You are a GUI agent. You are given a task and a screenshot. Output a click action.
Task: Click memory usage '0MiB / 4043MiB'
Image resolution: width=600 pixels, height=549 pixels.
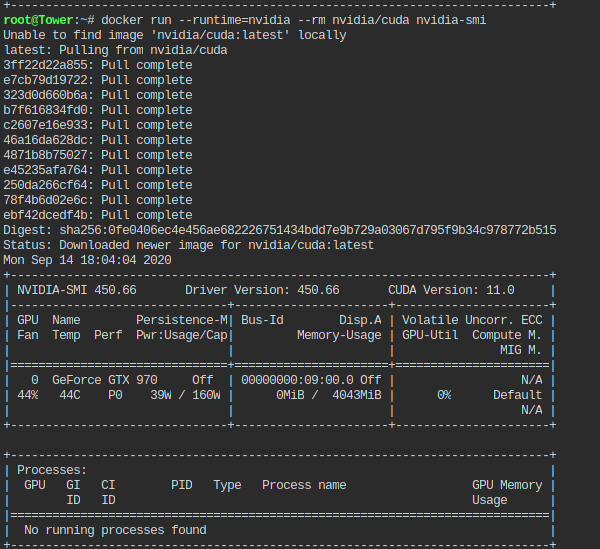click(x=329, y=395)
